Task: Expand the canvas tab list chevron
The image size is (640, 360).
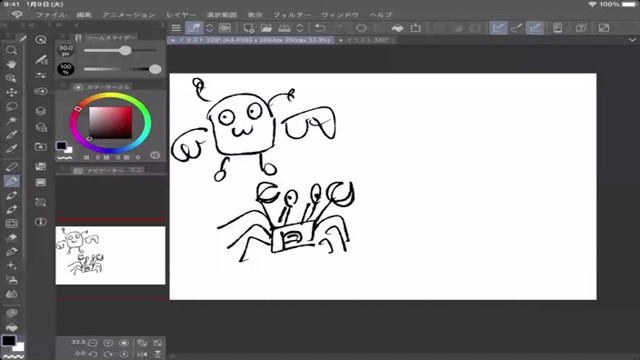Action: [x=632, y=40]
